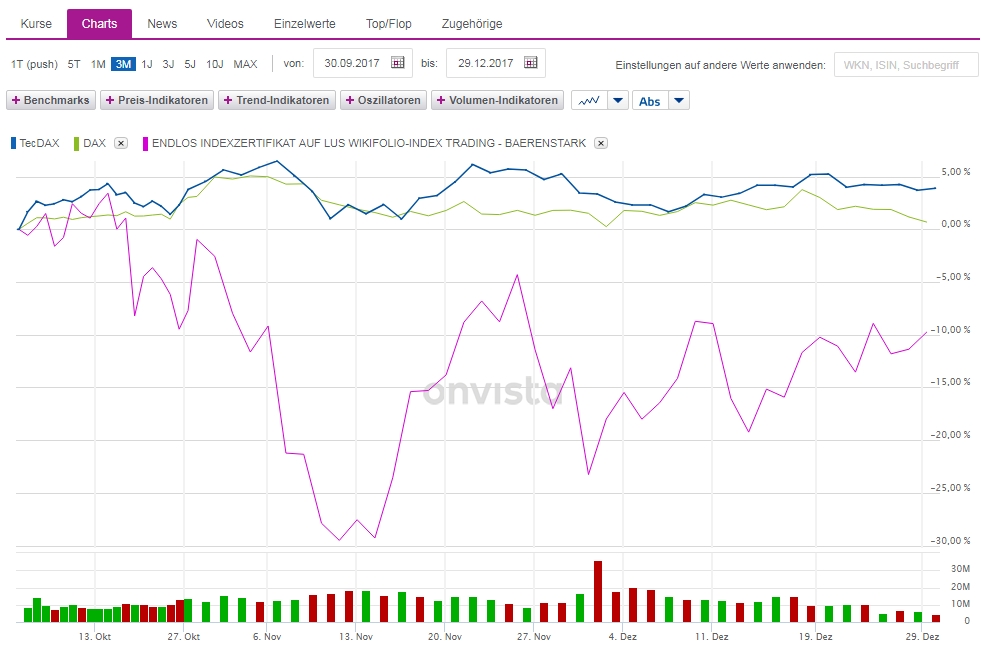The height and width of the screenshot is (654, 981).
Task: Open Volumen-Indikatoren options
Action: tap(497, 100)
